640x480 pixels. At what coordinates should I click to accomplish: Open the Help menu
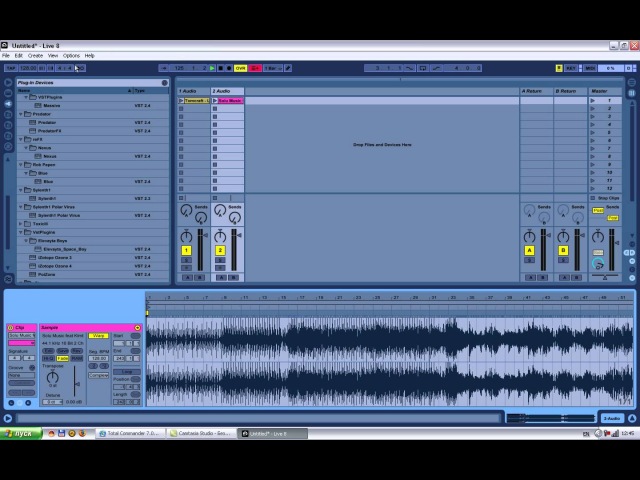(89, 56)
